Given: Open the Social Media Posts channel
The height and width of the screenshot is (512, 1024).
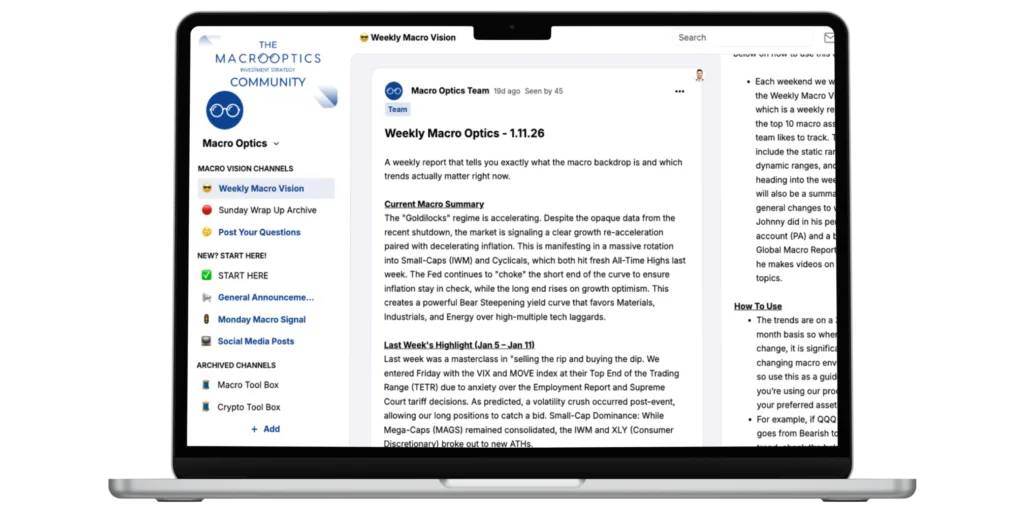Looking at the screenshot, I should pyautogui.click(x=256, y=341).
